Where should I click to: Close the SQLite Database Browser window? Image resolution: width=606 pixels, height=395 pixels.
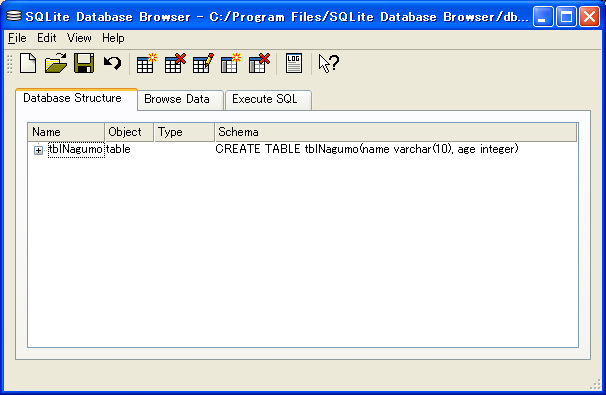[x=589, y=17]
